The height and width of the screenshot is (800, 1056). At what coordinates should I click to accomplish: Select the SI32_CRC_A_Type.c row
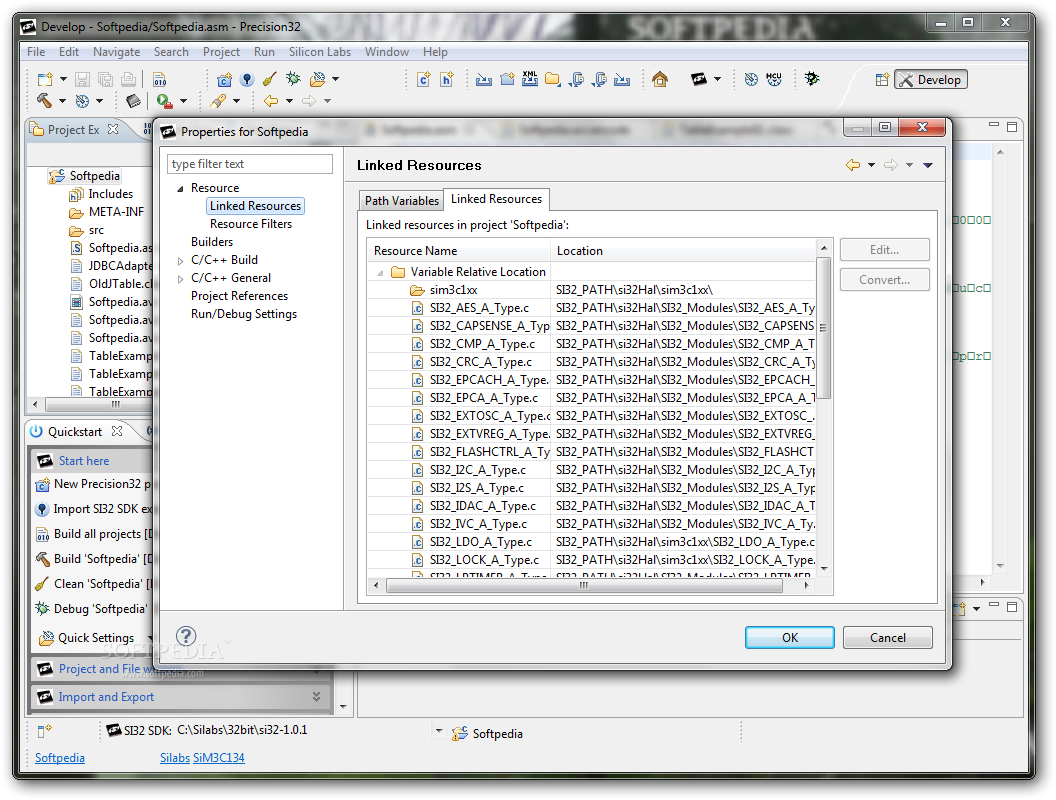tap(591, 362)
